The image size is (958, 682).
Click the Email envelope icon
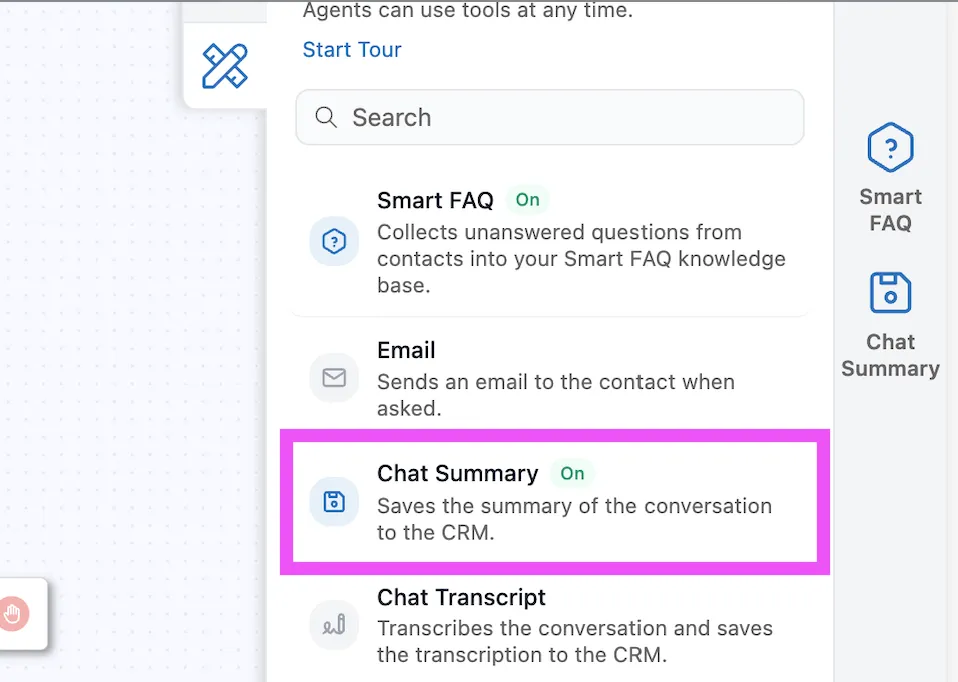334,377
